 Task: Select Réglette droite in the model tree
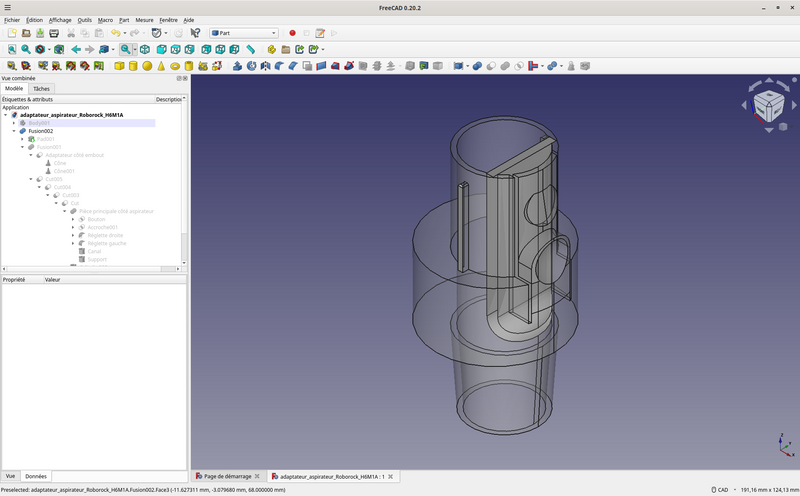(x=106, y=235)
